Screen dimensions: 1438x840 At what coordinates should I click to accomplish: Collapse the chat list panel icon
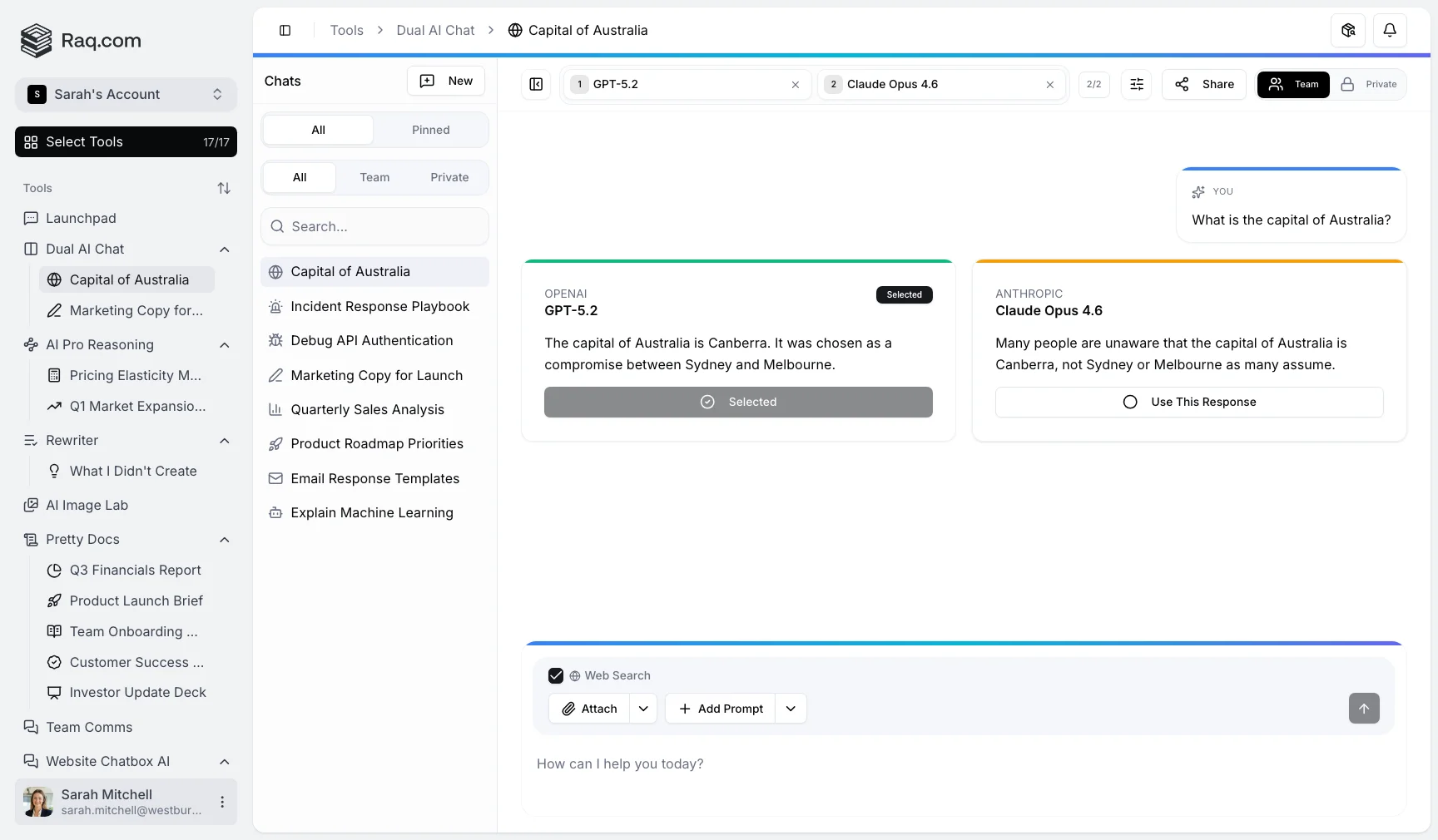click(x=536, y=84)
